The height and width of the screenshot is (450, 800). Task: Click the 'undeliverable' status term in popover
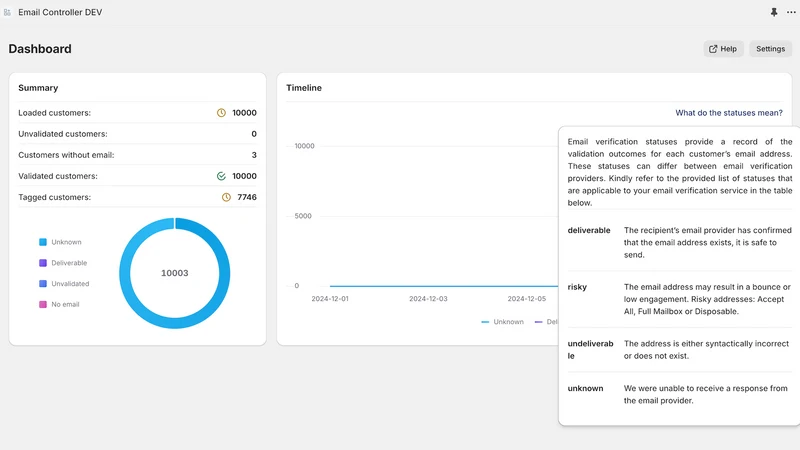click(590, 349)
